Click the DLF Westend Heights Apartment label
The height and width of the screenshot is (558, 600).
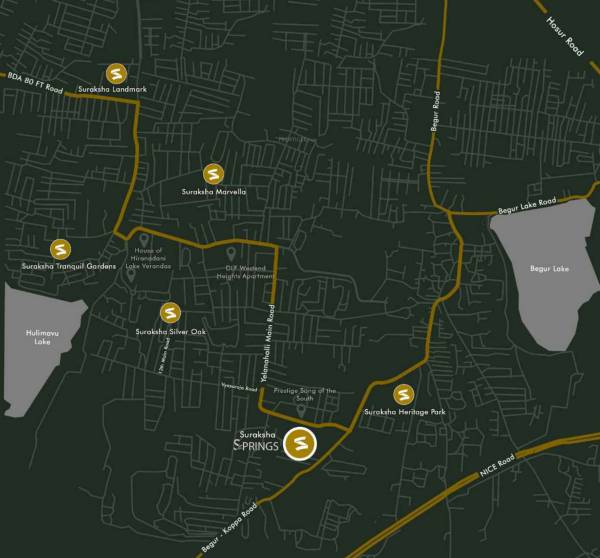246,272
